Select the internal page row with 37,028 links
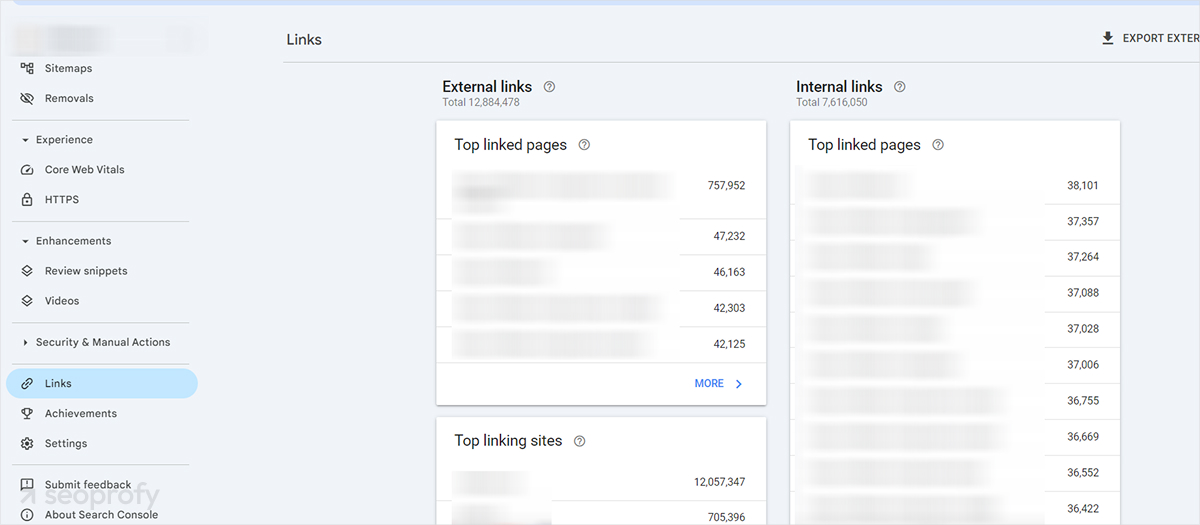Screen dimensions: 1200x525 click(x=955, y=330)
